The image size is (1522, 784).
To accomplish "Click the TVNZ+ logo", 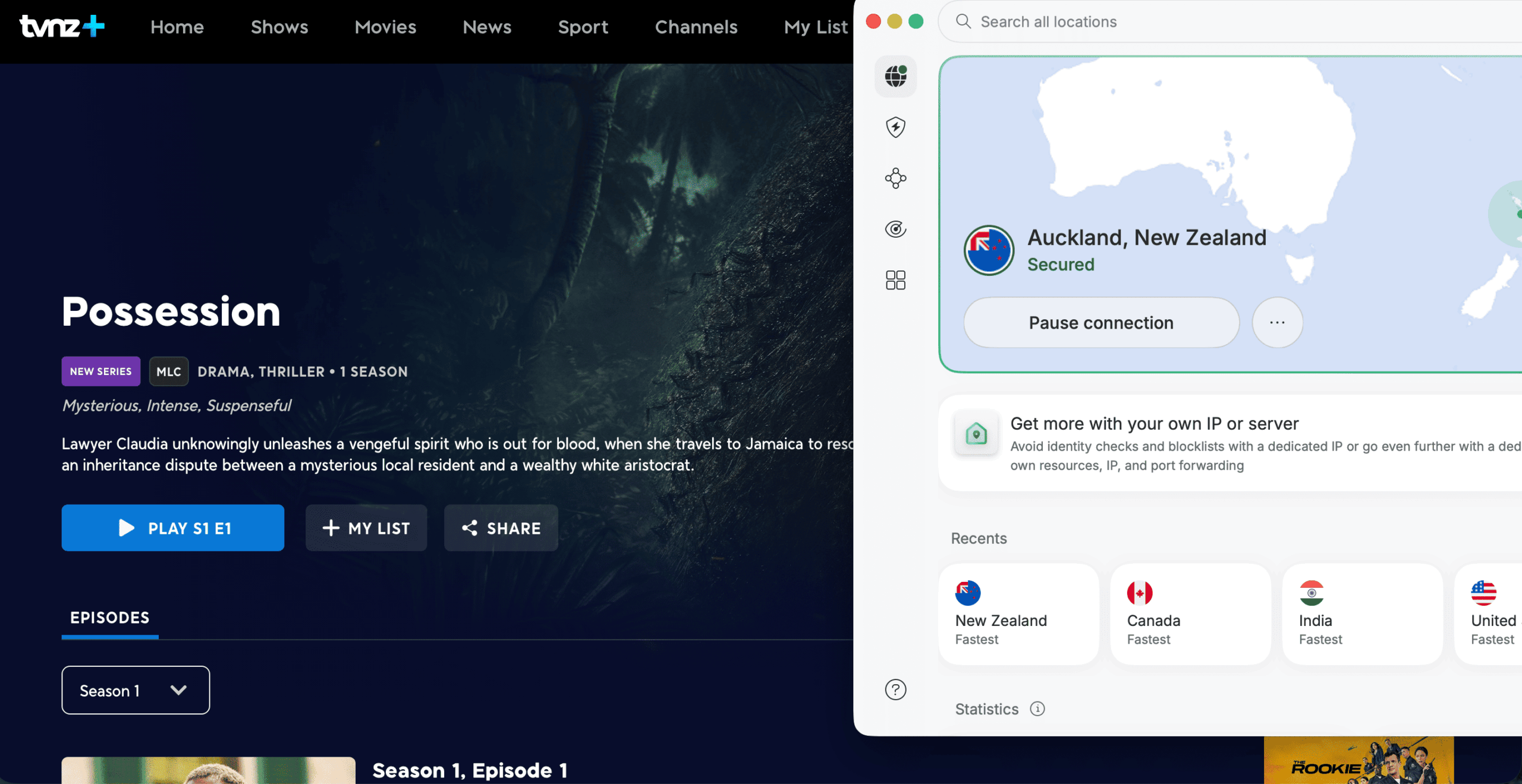I will click(x=62, y=26).
